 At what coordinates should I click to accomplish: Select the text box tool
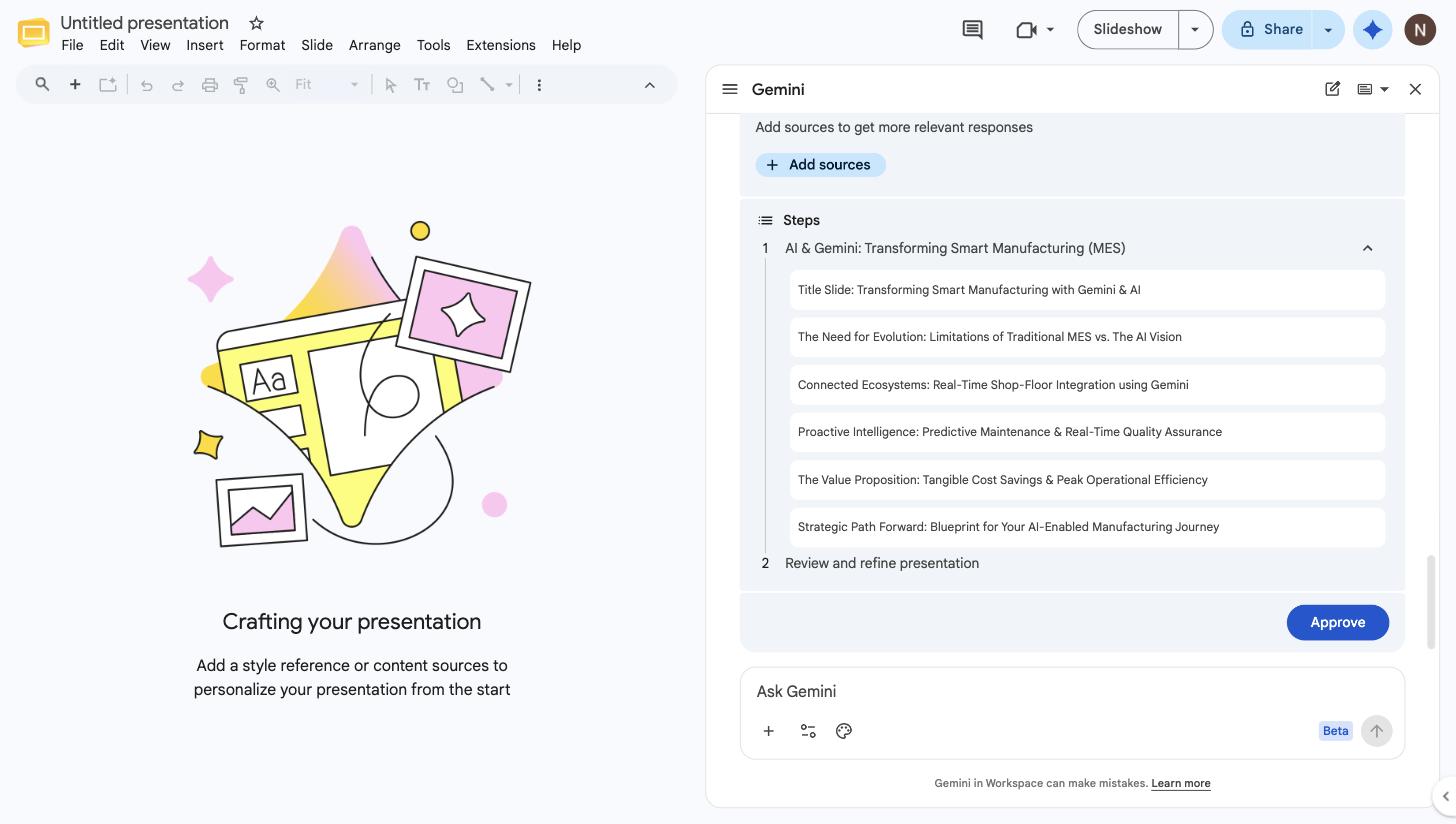(x=422, y=85)
